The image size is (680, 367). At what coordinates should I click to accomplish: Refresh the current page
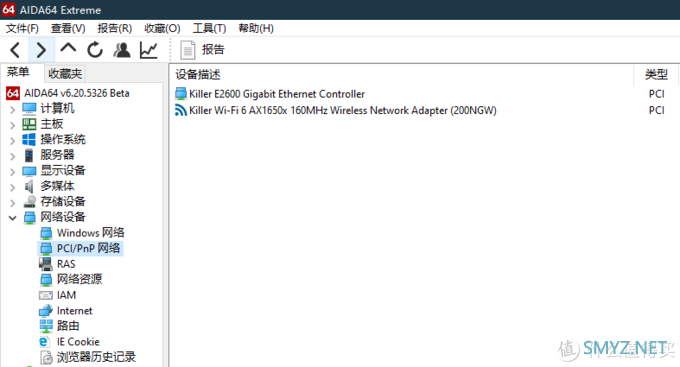coord(95,50)
